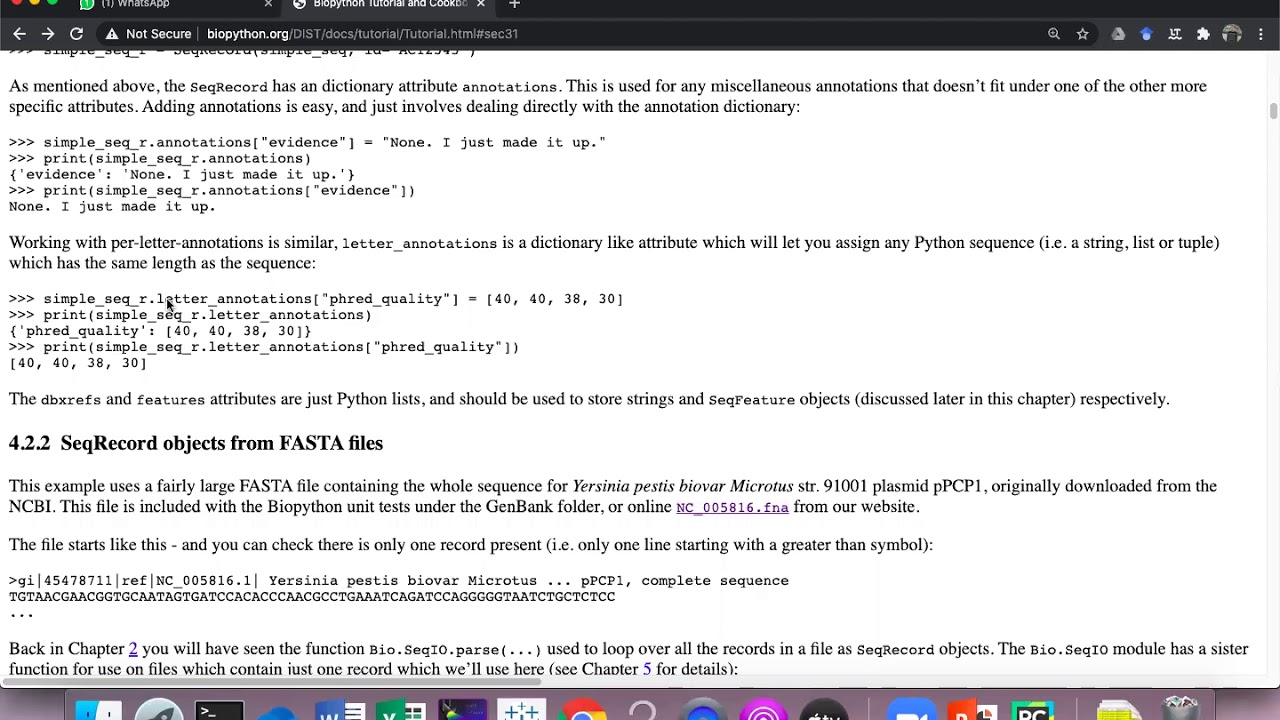
Task: Open Podcasts from the Dock
Action: (764, 710)
